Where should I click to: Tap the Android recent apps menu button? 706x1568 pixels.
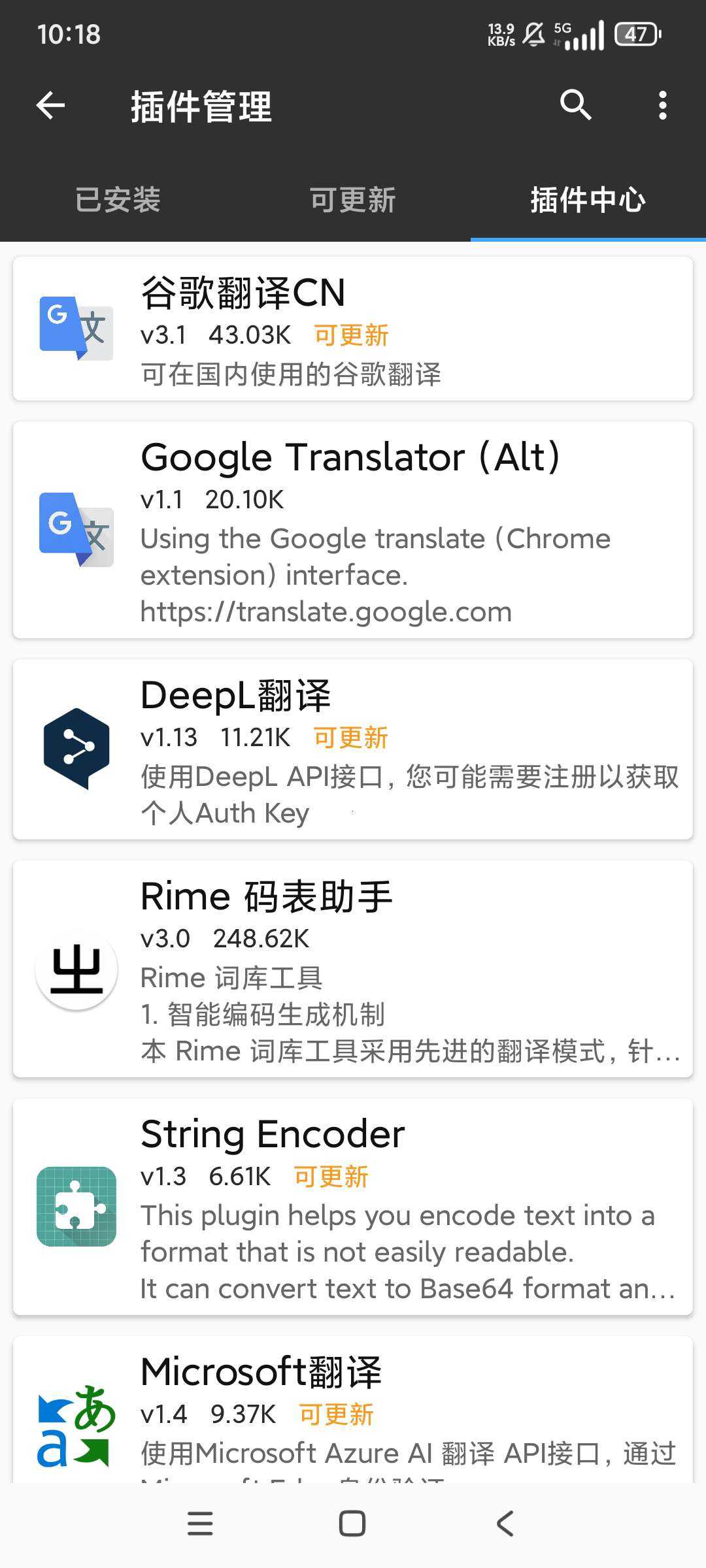click(x=200, y=1524)
